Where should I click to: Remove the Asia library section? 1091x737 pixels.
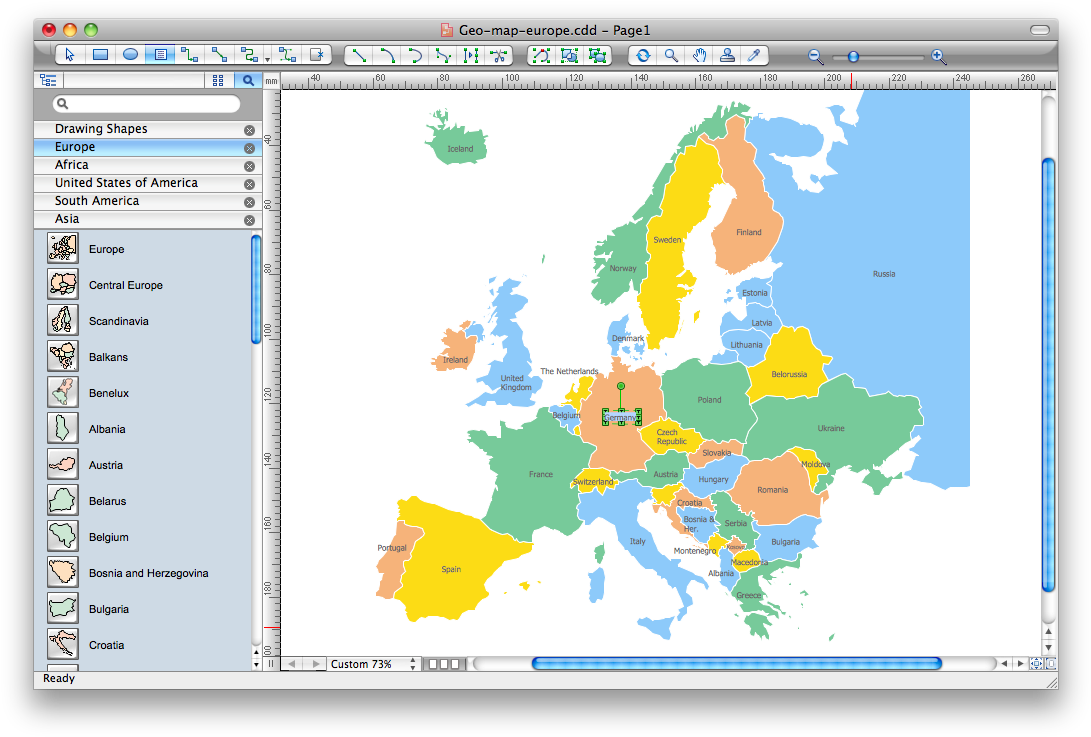(x=249, y=219)
